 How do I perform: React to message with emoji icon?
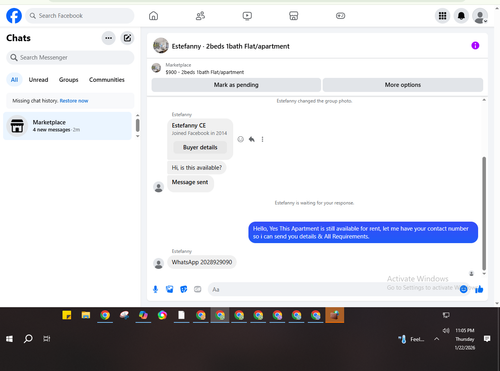click(x=240, y=139)
